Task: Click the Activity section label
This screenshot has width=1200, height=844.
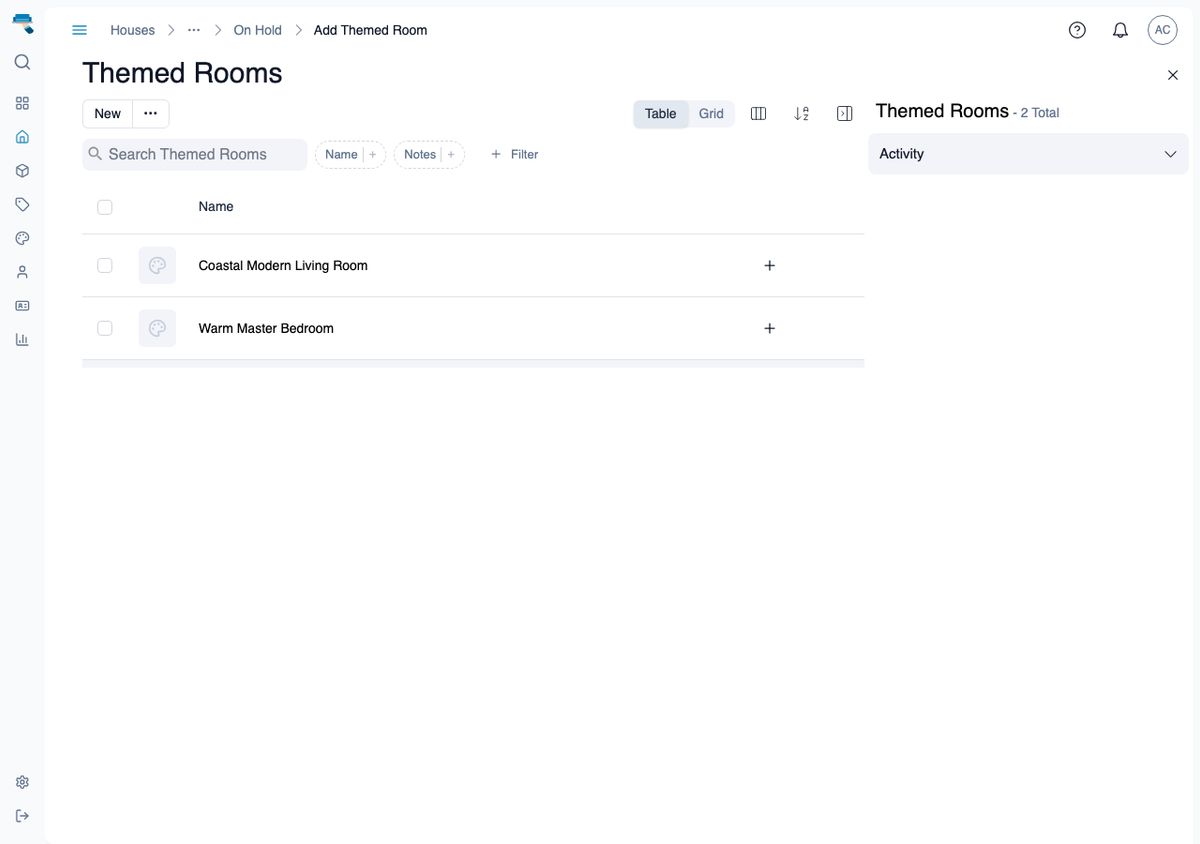Action: (x=901, y=154)
